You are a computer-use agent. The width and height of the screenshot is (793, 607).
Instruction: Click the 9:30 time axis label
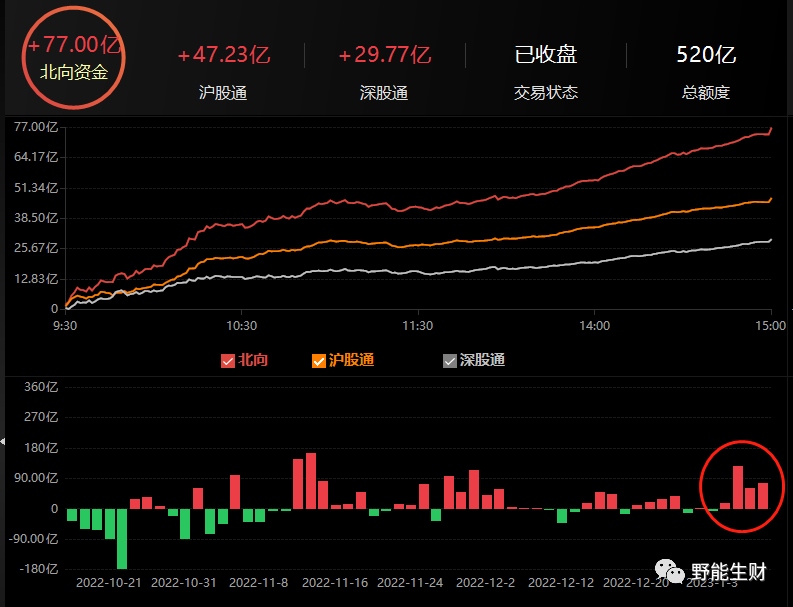(65, 326)
